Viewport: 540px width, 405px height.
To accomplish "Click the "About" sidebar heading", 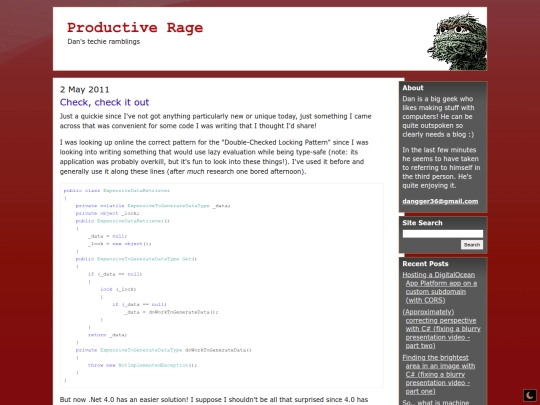I will click(413, 88).
